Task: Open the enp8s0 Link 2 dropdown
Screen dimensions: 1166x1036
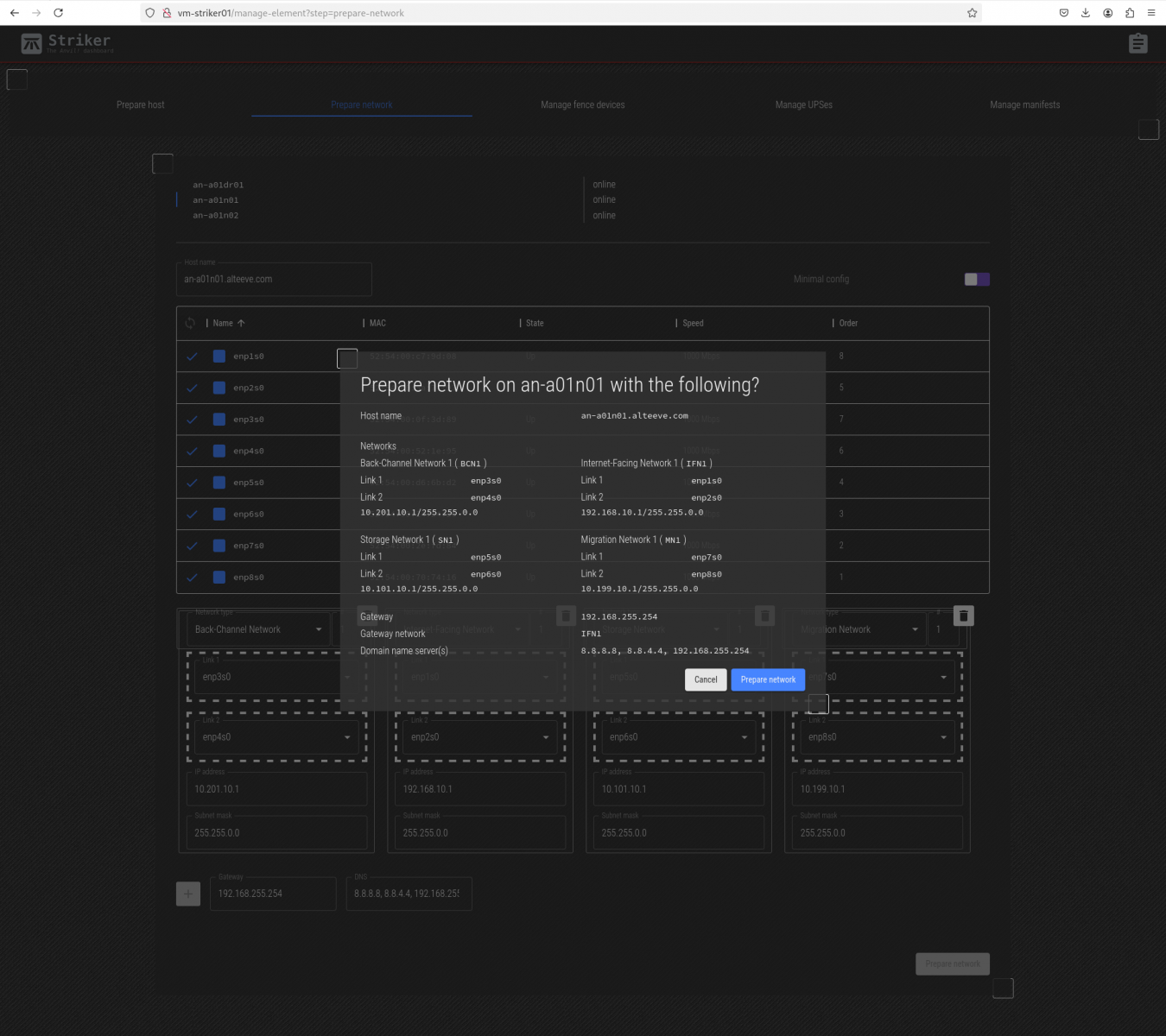Action: (876, 737)
